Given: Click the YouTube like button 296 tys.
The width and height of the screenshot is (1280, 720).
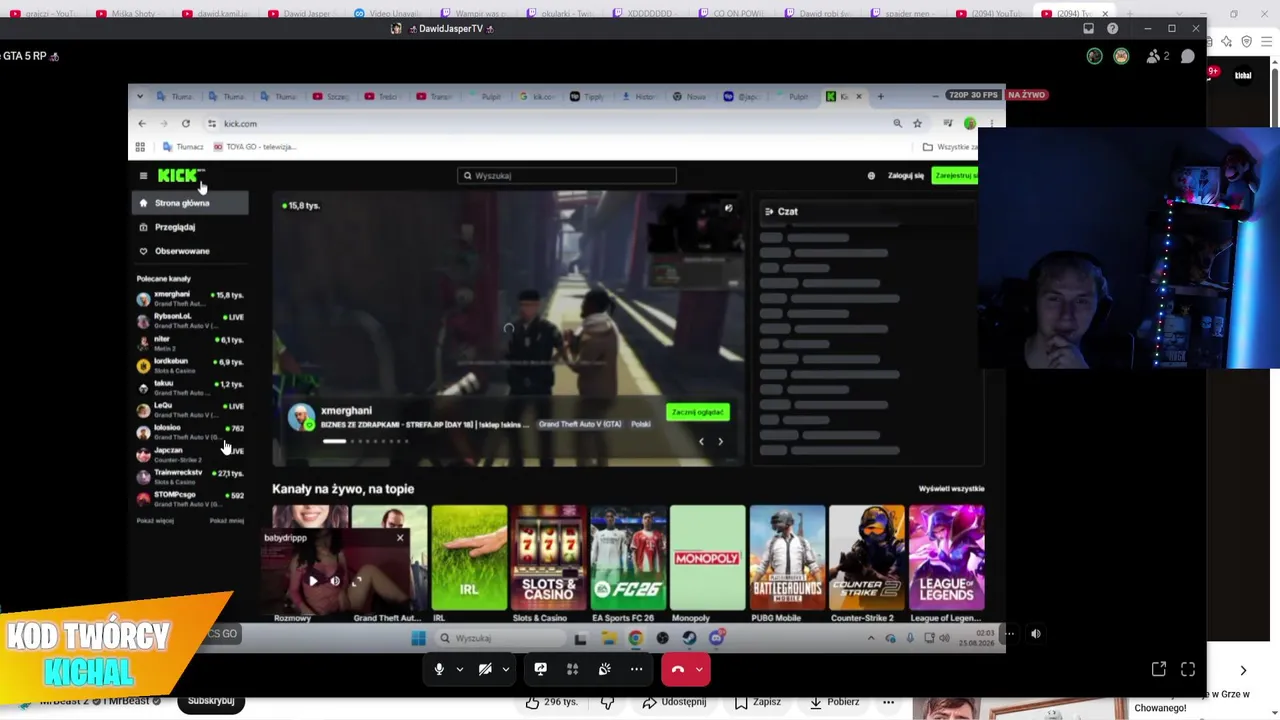Looking at the screenshot, I should [553, 702].
